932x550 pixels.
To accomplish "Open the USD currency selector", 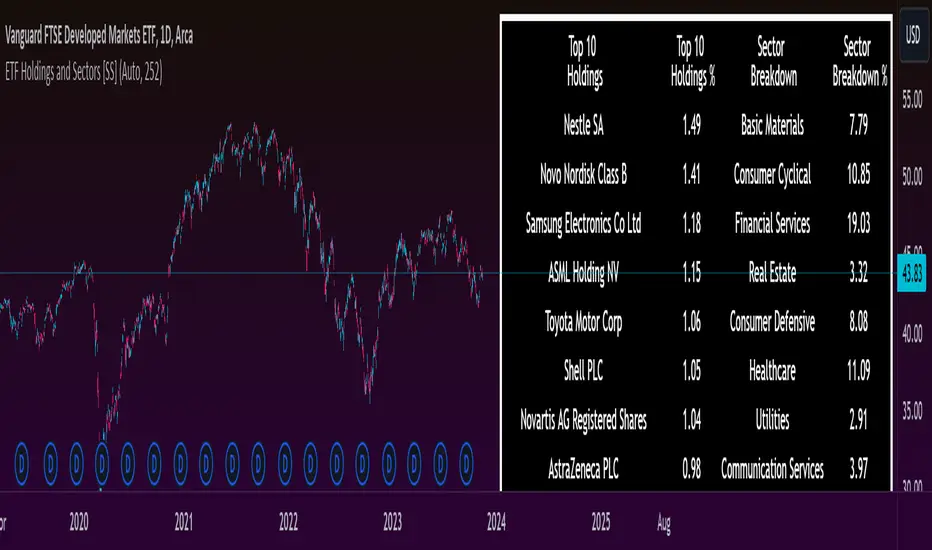I will 913,36.
